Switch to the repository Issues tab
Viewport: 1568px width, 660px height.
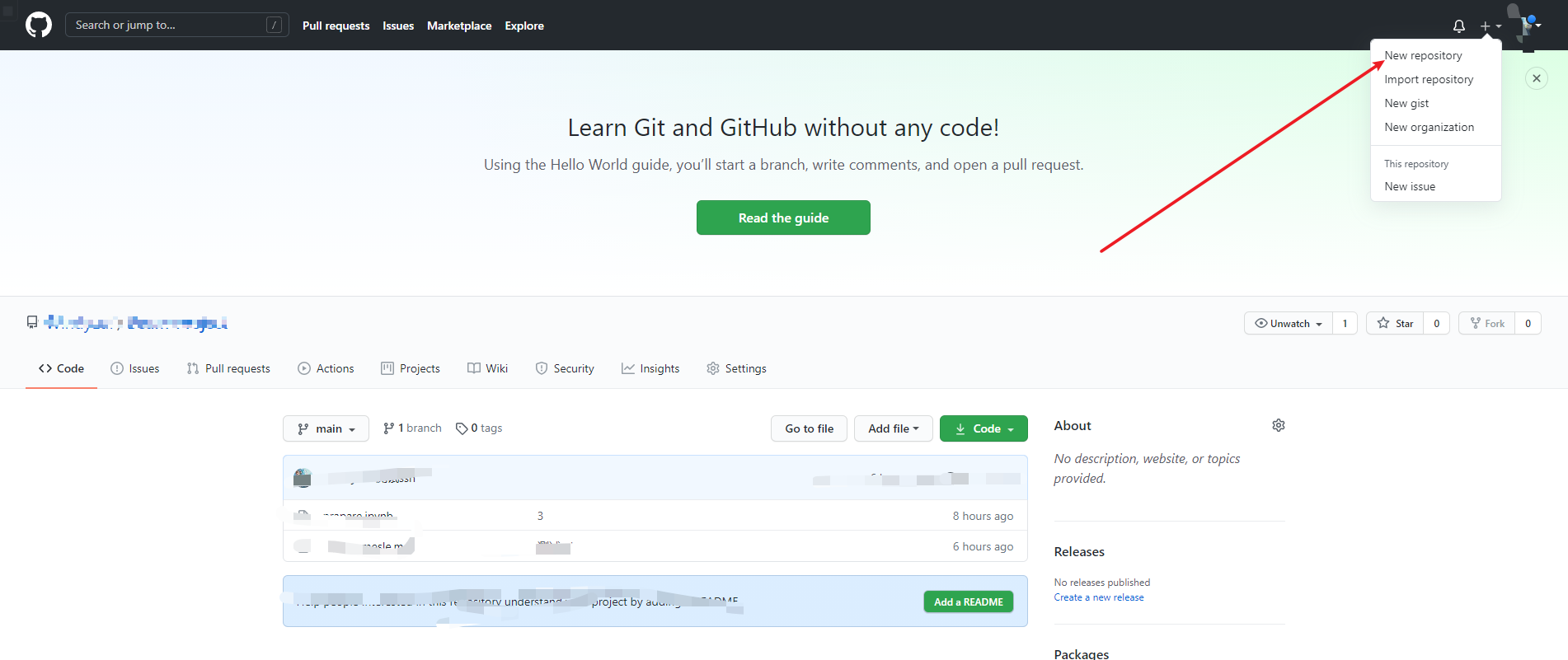135,368
